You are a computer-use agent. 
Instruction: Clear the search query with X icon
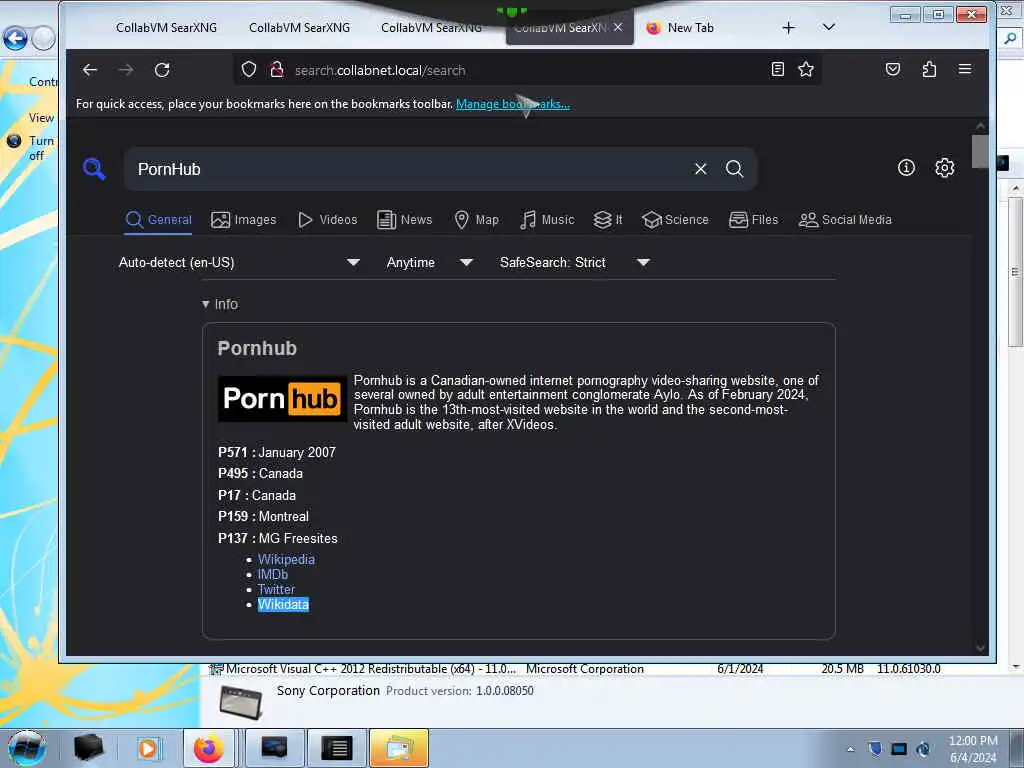[x=701, y=169]
